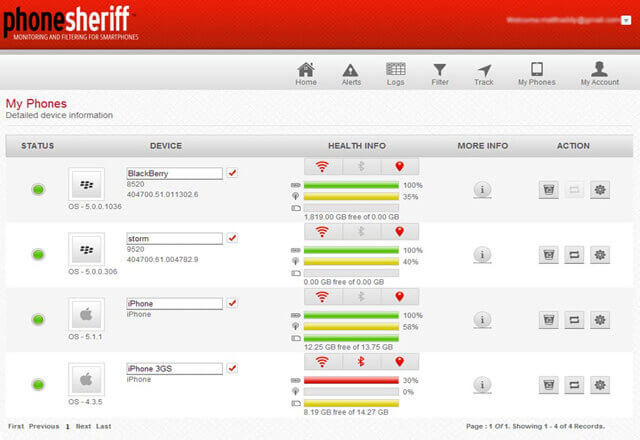Expand the welcome user dropdown arrow

click(x=625, y=19)
